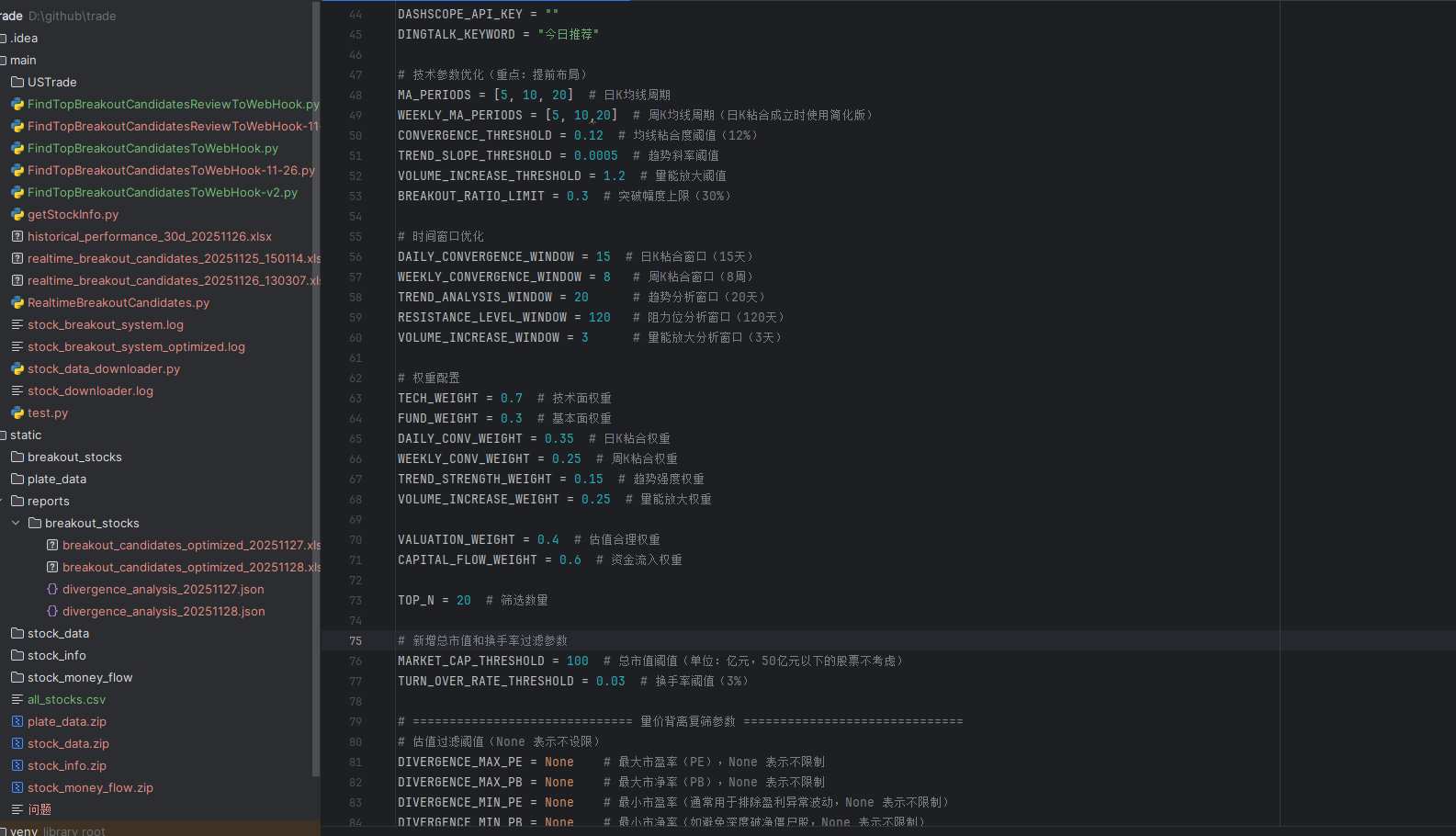Click the Python icon of getStockInfo.py
The width and height of the screenshot is (1456, 836).
point(17,214)
